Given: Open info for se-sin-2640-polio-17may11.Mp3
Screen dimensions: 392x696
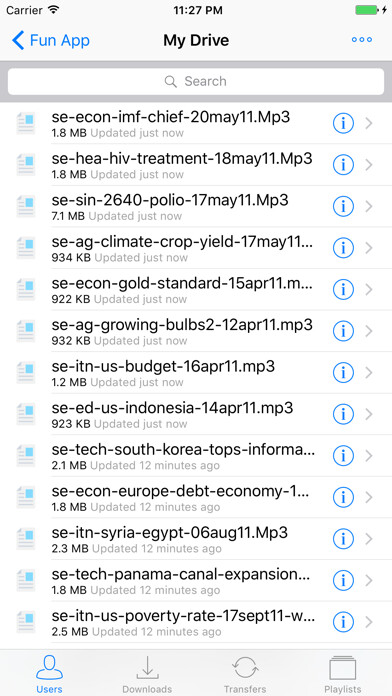Looking at the screenshot, I should point(343,206).
